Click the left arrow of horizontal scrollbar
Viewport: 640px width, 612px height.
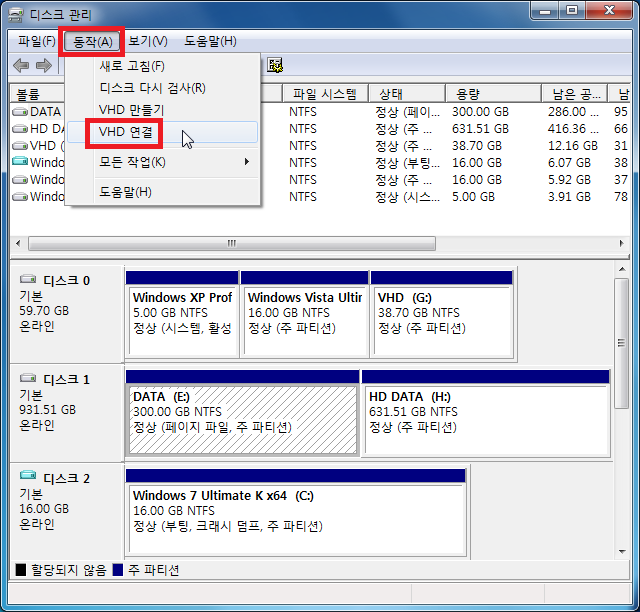coord(18,244)
